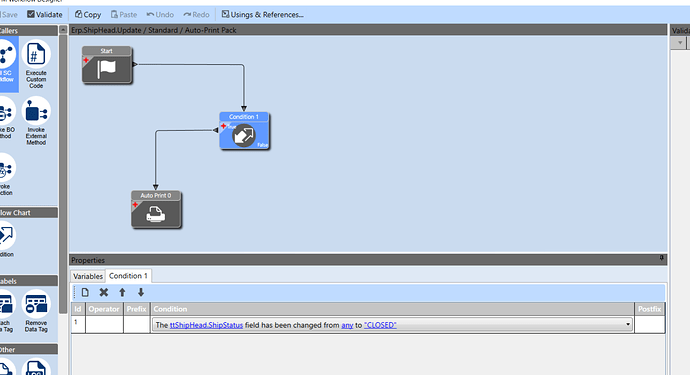Move condition row up
The image size is (690, 375).
point(122,292)
